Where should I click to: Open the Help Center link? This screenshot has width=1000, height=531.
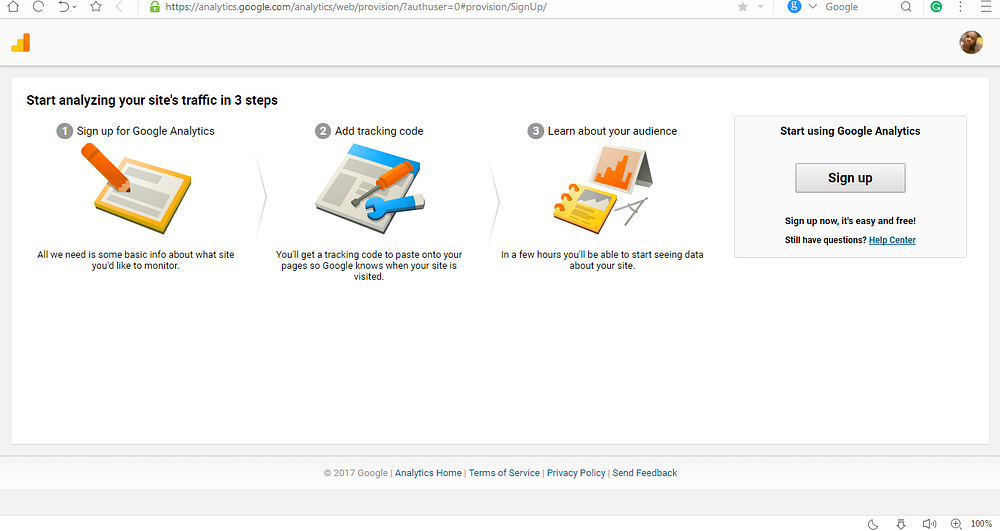pyautogui.click(x=892, y=240)
